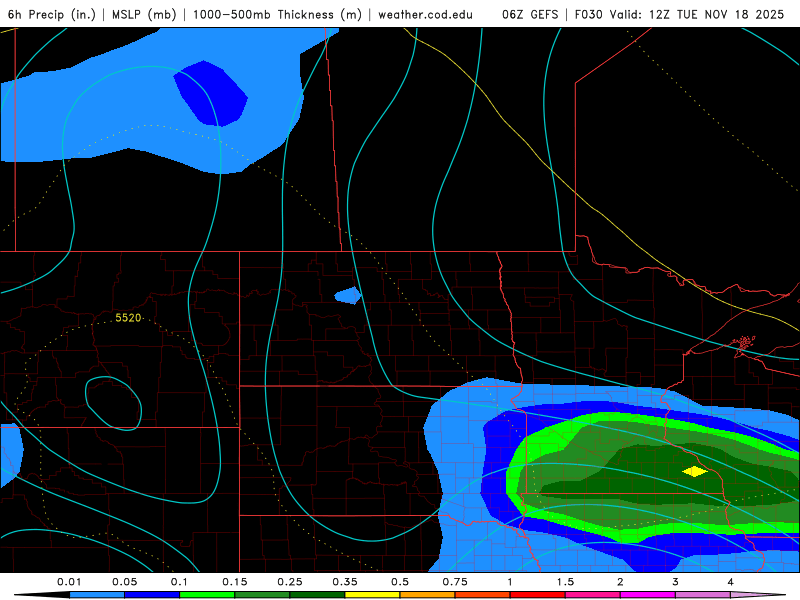Click the light orange 0.5–0.75 legend swatch
The height and width of the screenshot is (600, 800).
tap(428, 595)
